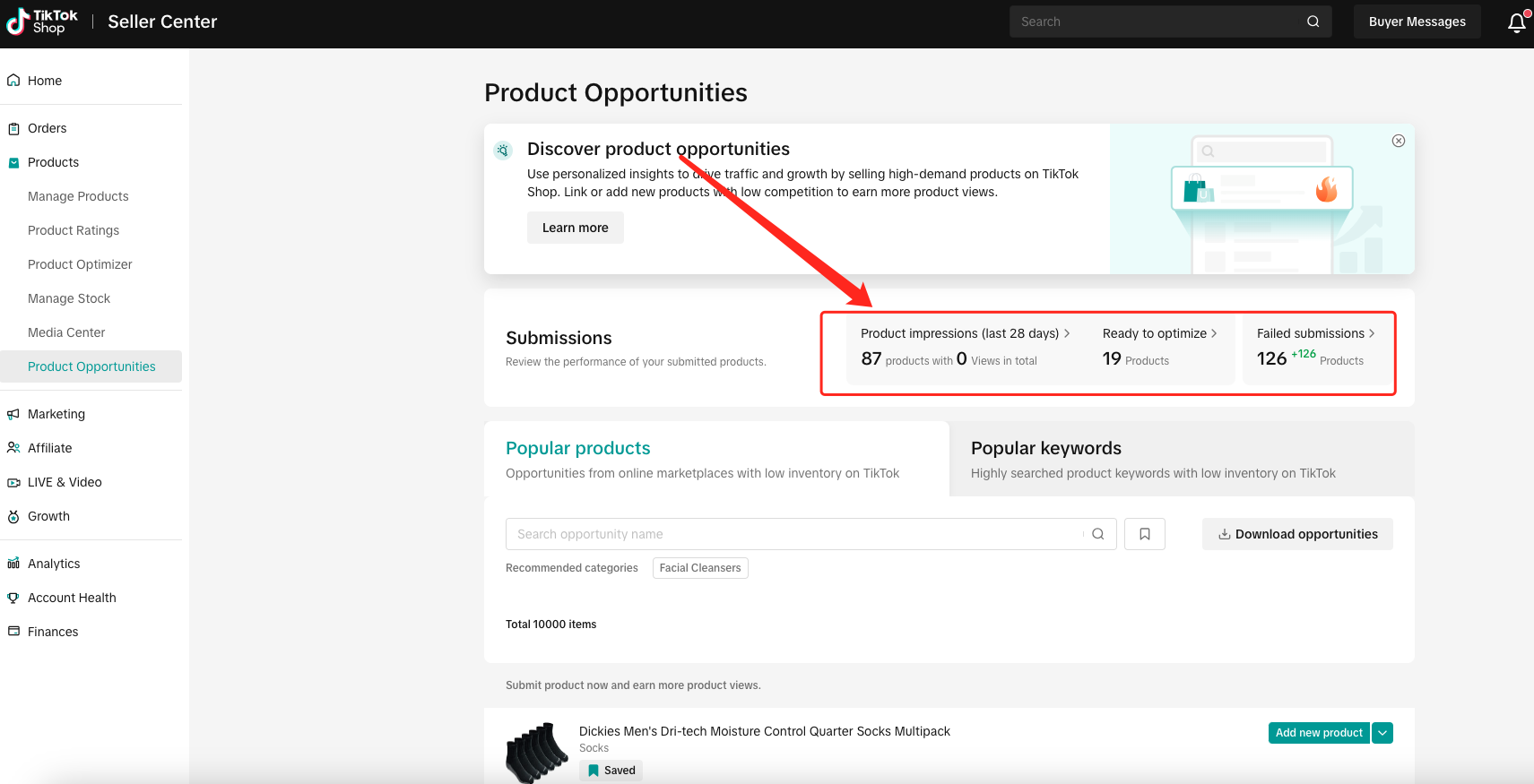This screenshot has height=784, width=1534.
Task: Expand the Marketing sidebar section
Action: tap(56, 414)
